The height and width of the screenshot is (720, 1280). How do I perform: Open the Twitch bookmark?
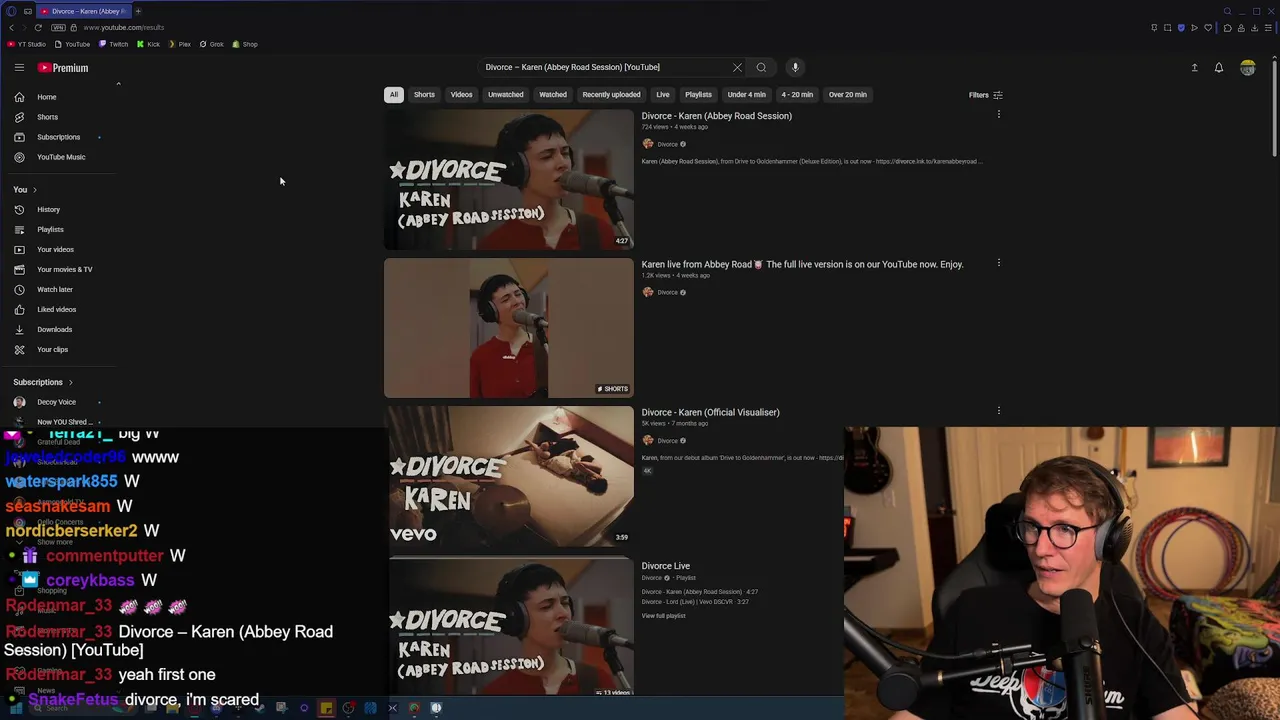[113, 44]
